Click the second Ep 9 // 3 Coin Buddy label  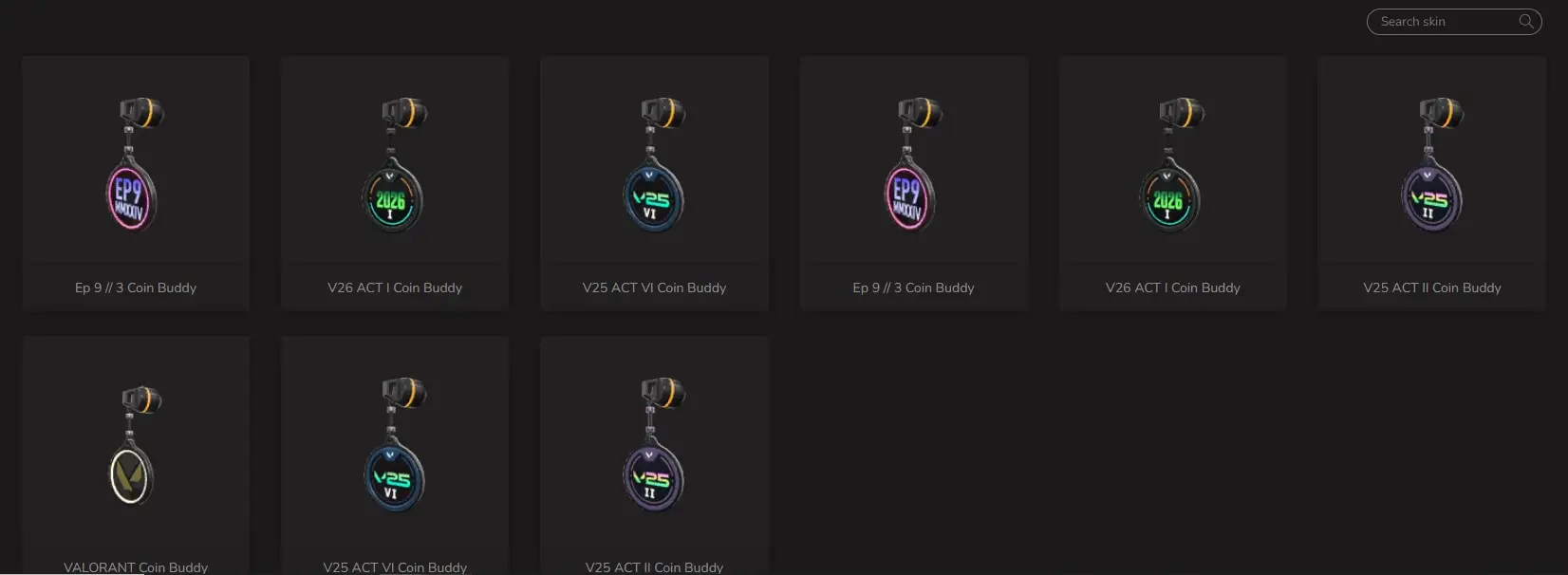click(x=913, y=287)
